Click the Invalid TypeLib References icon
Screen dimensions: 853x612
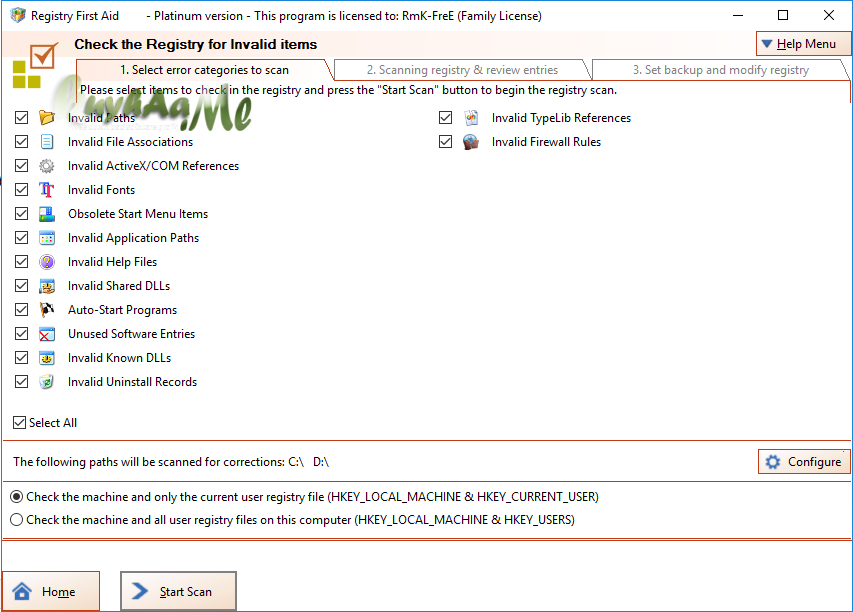tap(471, 118)
